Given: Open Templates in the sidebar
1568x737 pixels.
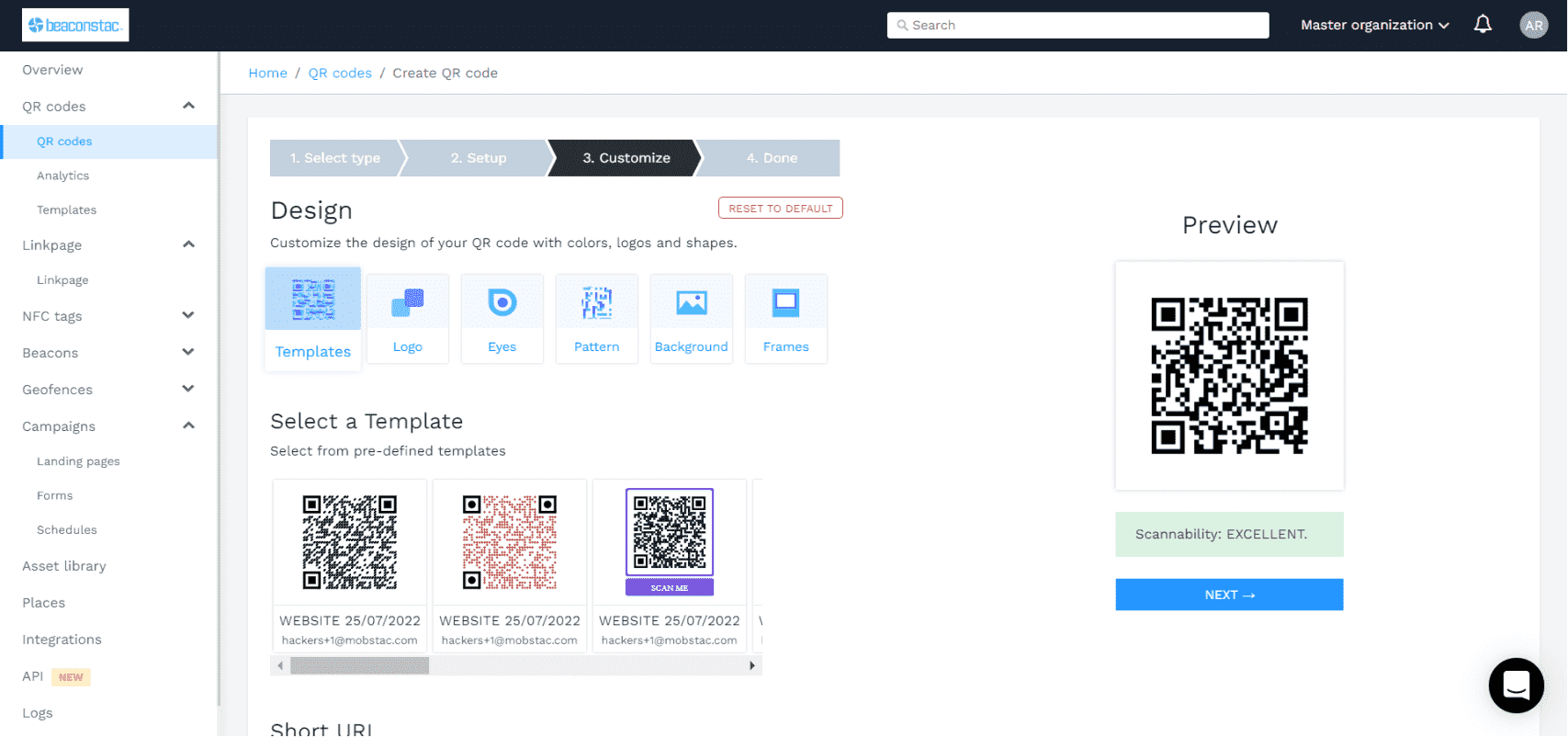Looking at the screenshot, I should pos(66,210).
